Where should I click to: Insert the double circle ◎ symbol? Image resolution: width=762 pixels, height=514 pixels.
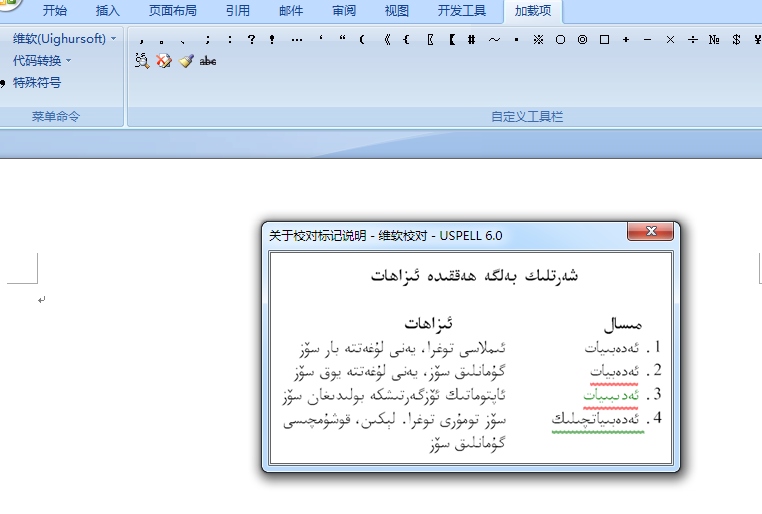[x=582, y=40]
